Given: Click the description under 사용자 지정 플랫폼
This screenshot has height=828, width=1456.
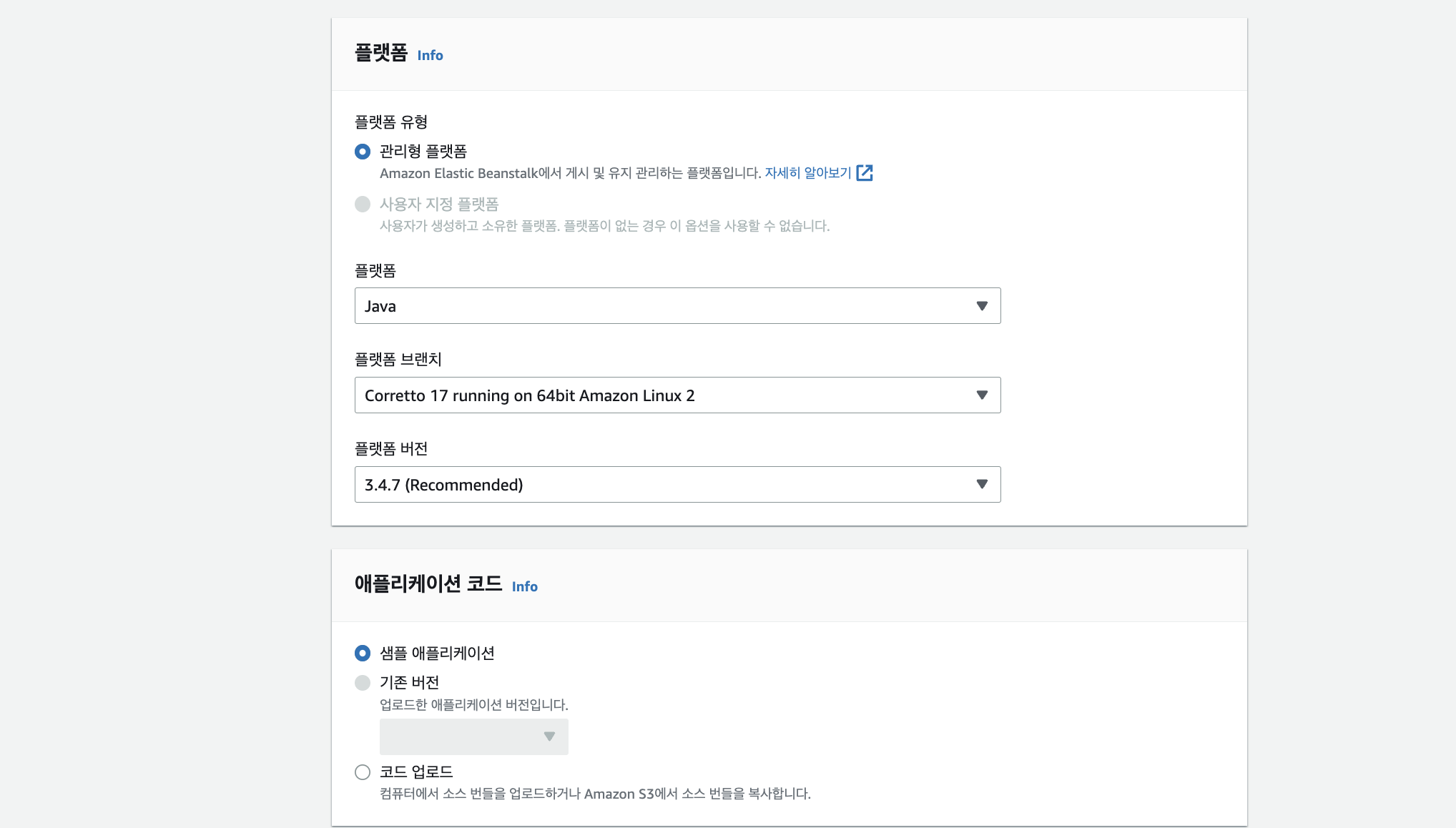Looking at the screenshot, I should (604, 226).
